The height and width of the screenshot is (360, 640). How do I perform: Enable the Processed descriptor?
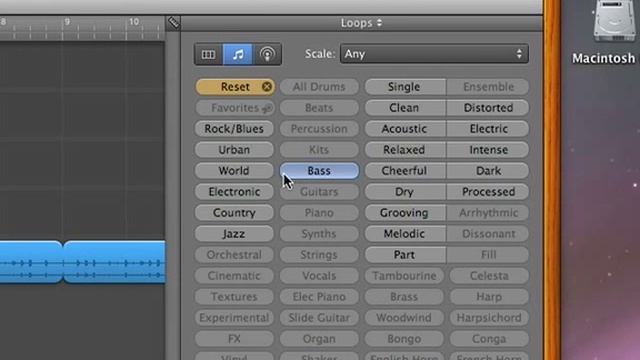tap(488, 192)
